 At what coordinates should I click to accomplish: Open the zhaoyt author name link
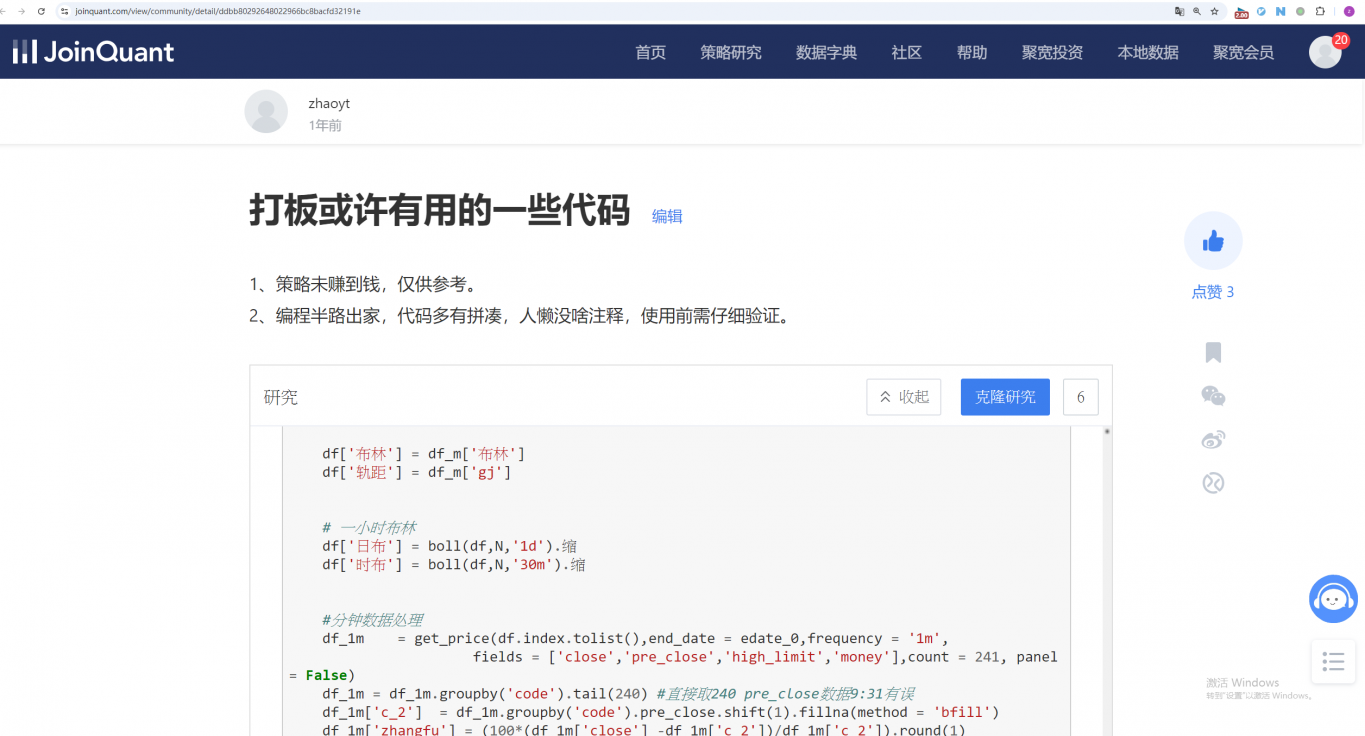point(329,103)
